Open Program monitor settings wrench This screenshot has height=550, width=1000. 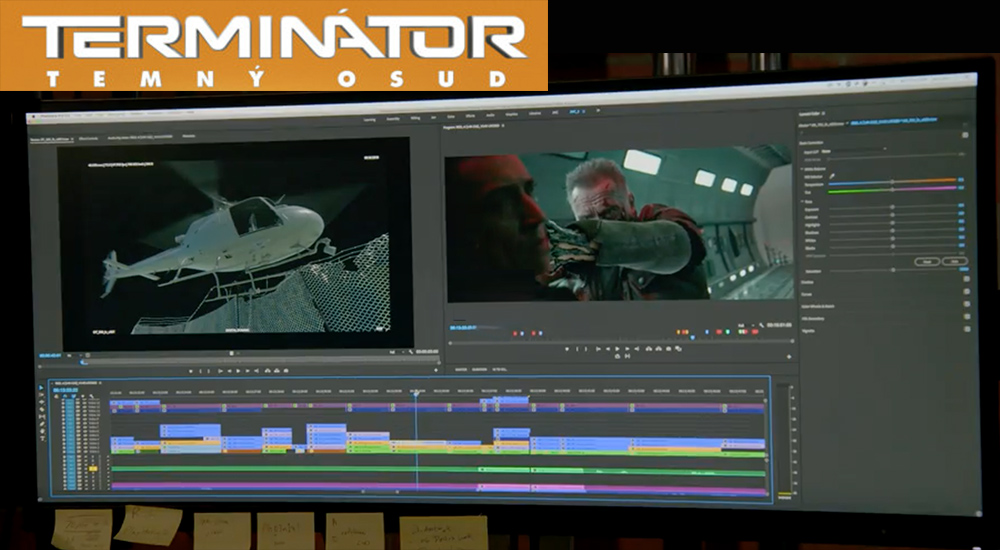(761, 325)
